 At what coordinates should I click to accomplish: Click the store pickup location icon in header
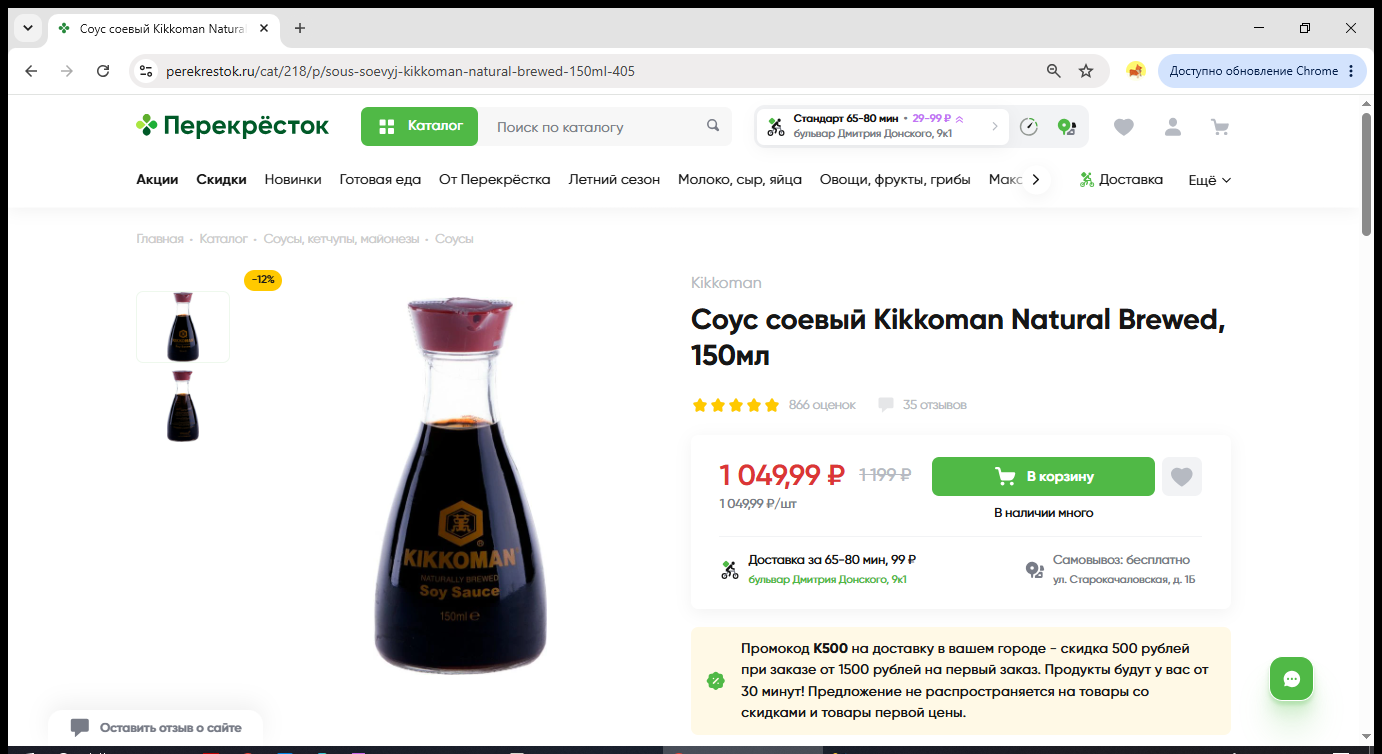(1066, 127)
